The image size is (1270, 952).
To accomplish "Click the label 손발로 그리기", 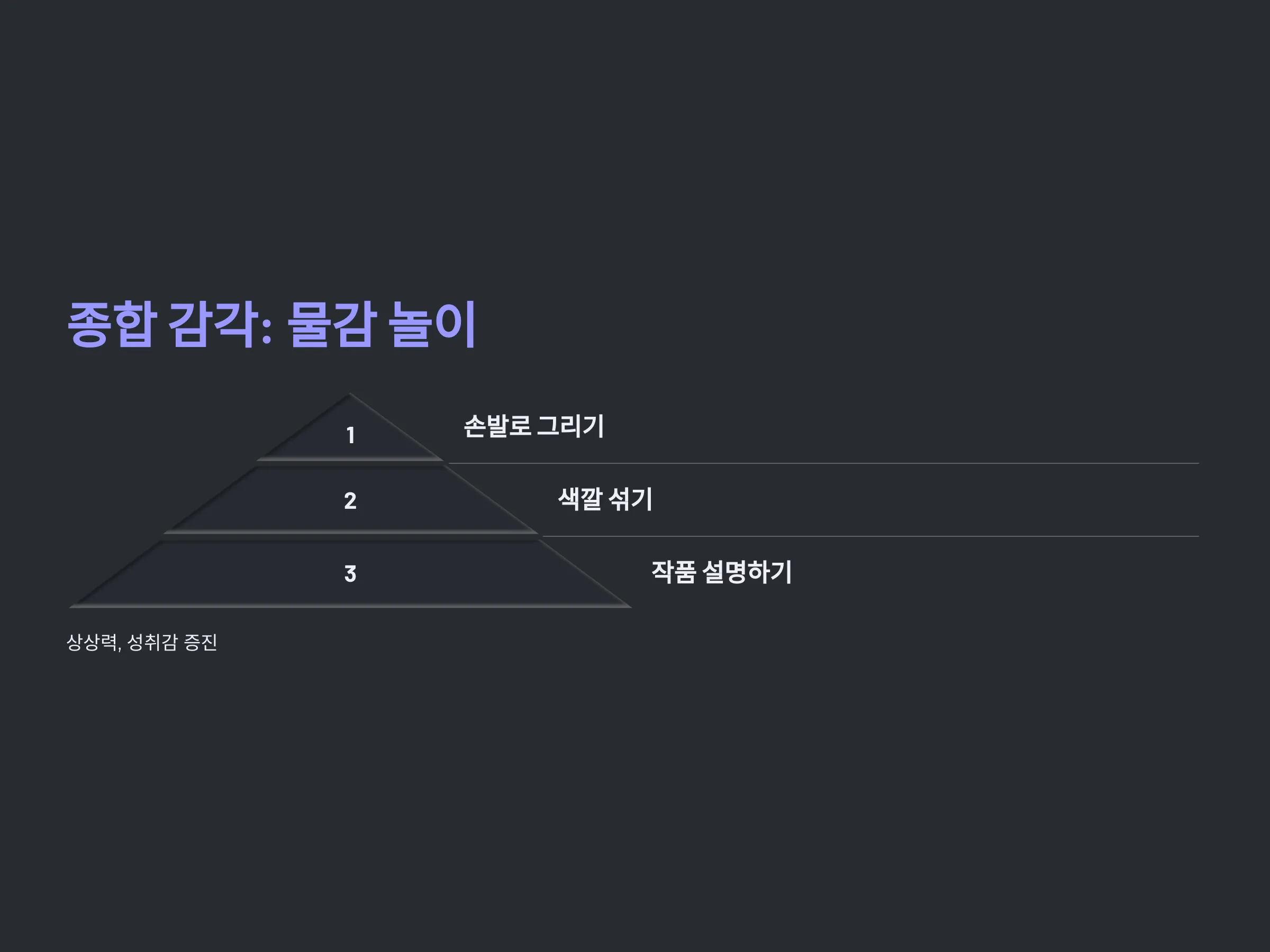I will coord(533,426).
